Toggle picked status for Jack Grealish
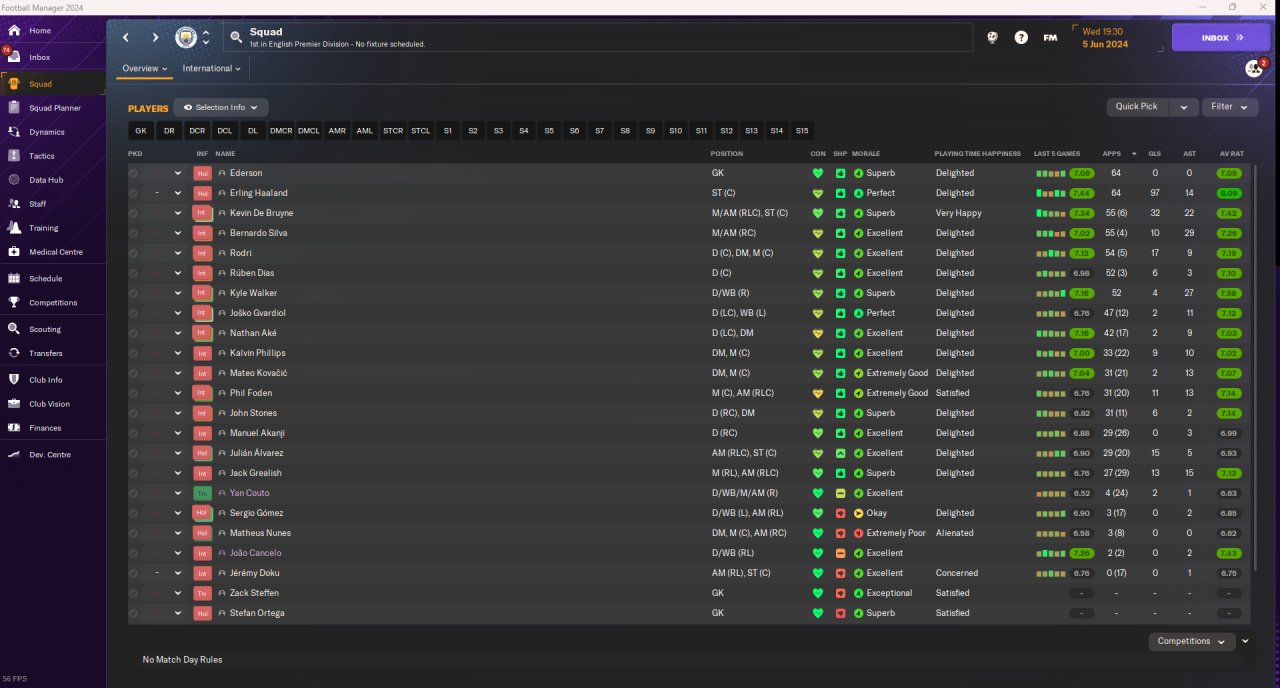Image resolution: width=1280 pixels, height=688 pixels. pos(133,473)
